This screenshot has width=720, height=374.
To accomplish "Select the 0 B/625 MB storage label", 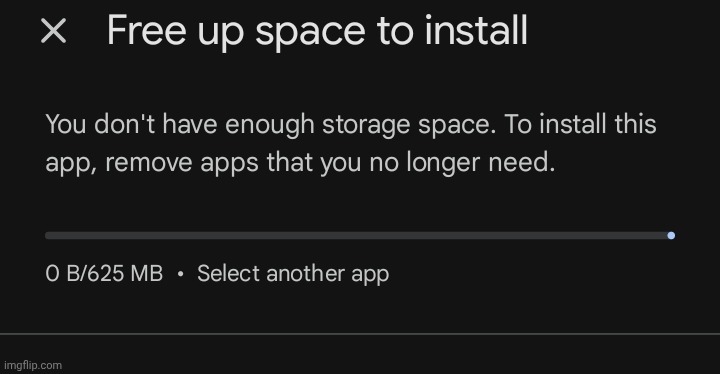I will tap(104, 273).
